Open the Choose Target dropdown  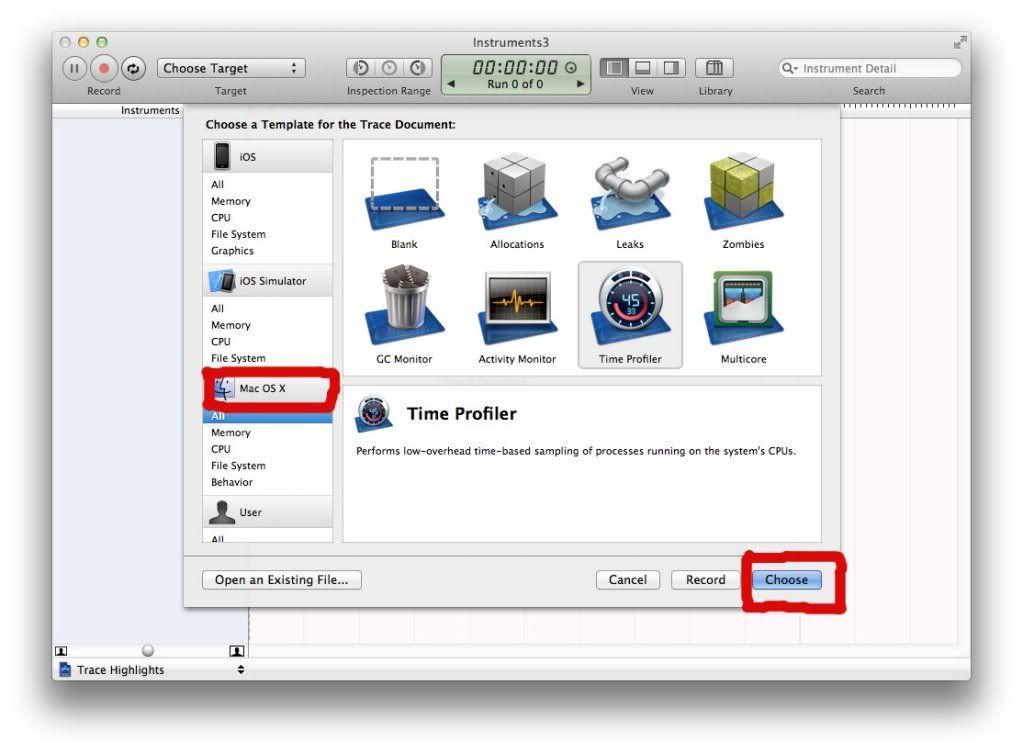(x=231, y=68)
